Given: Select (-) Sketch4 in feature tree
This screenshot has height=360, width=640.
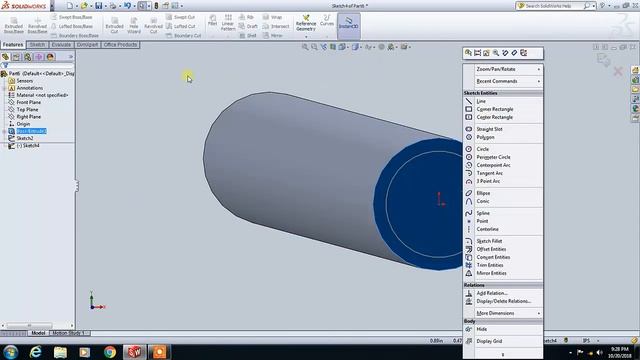Looking at the screenshot, I should 28,146.
